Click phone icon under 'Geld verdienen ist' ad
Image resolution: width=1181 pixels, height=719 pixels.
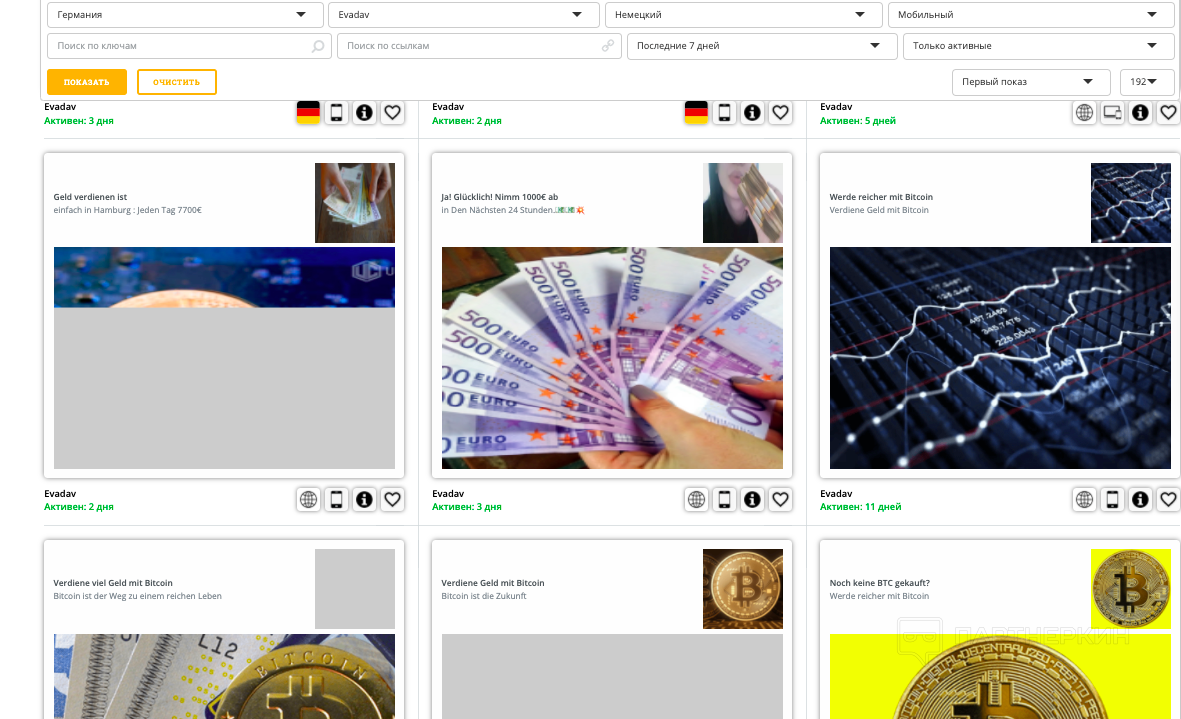click(x=337, y=499)
